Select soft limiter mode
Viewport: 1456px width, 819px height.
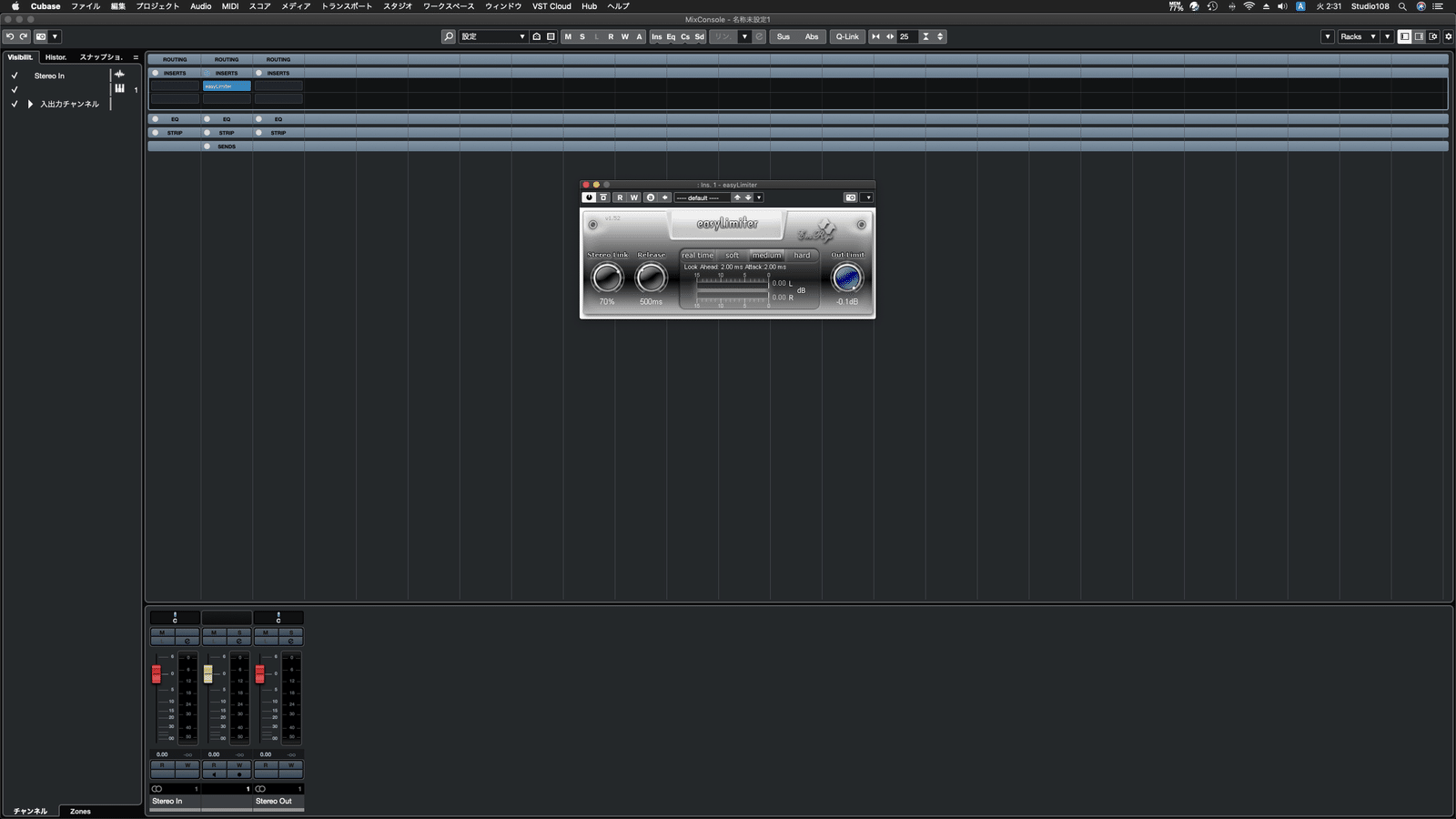(733, 256)
